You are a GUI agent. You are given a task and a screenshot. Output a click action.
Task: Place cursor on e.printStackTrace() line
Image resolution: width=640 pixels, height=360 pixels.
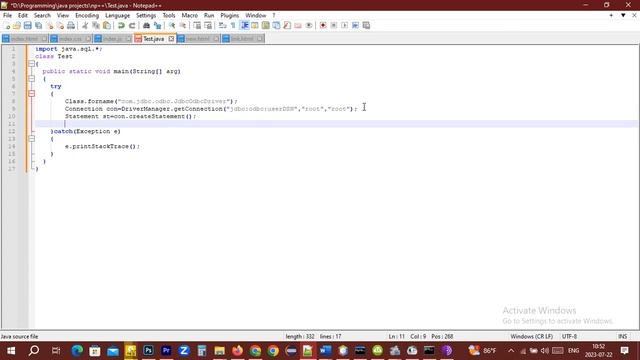(x=102, y=146)
